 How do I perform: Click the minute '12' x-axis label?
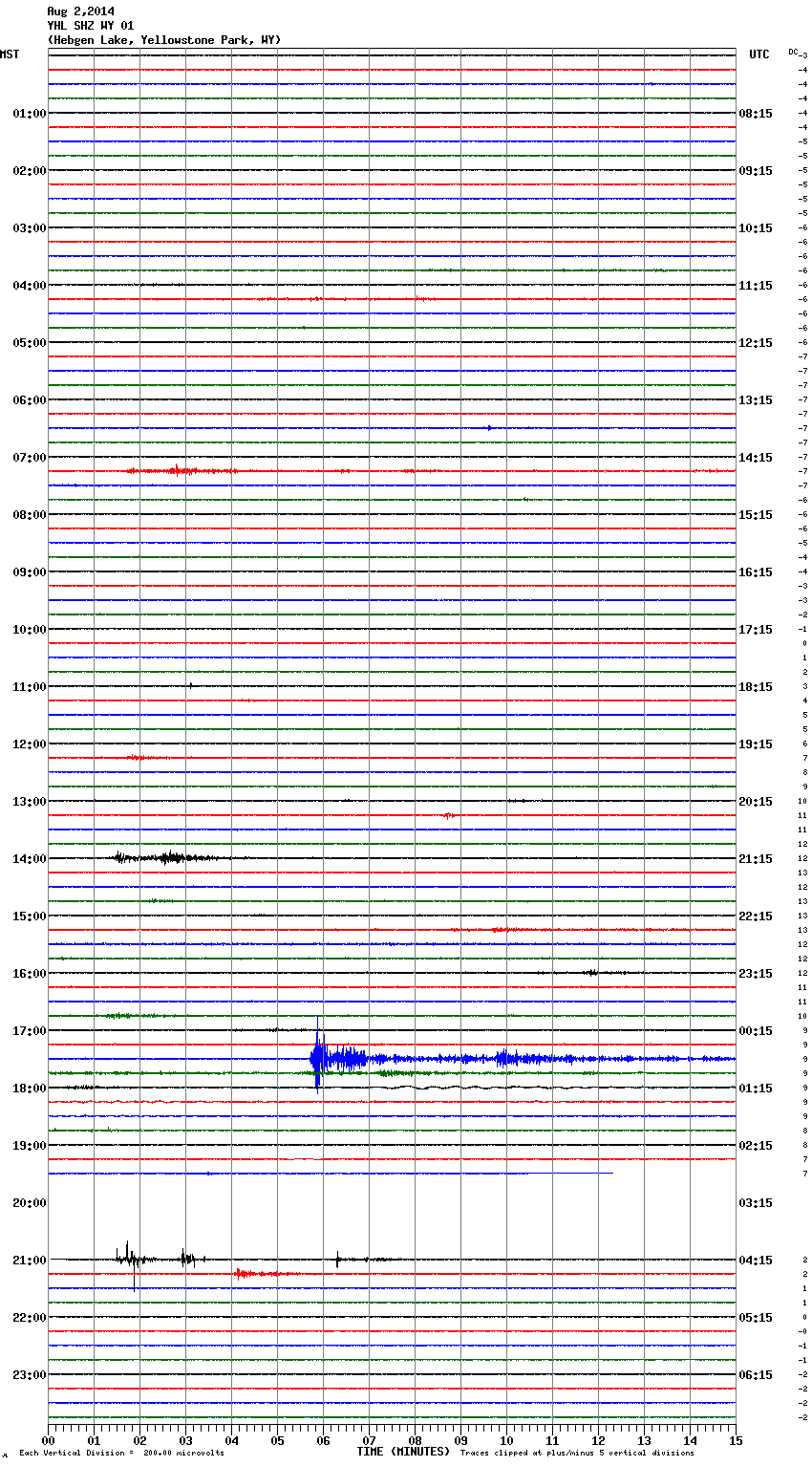598,1440
